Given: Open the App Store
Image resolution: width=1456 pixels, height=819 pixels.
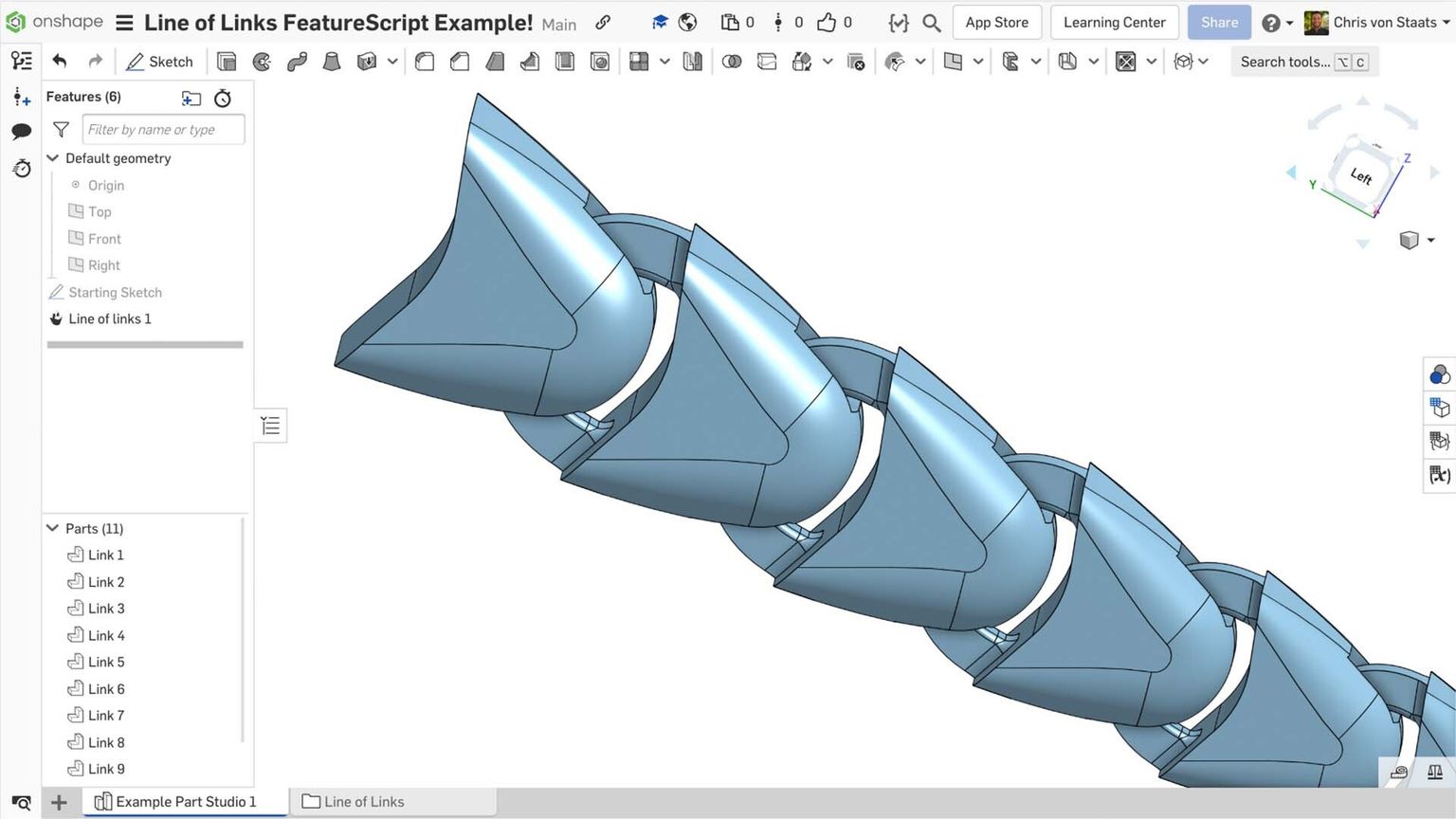Looking at the screenshot, I should click(x=996, y=22).
